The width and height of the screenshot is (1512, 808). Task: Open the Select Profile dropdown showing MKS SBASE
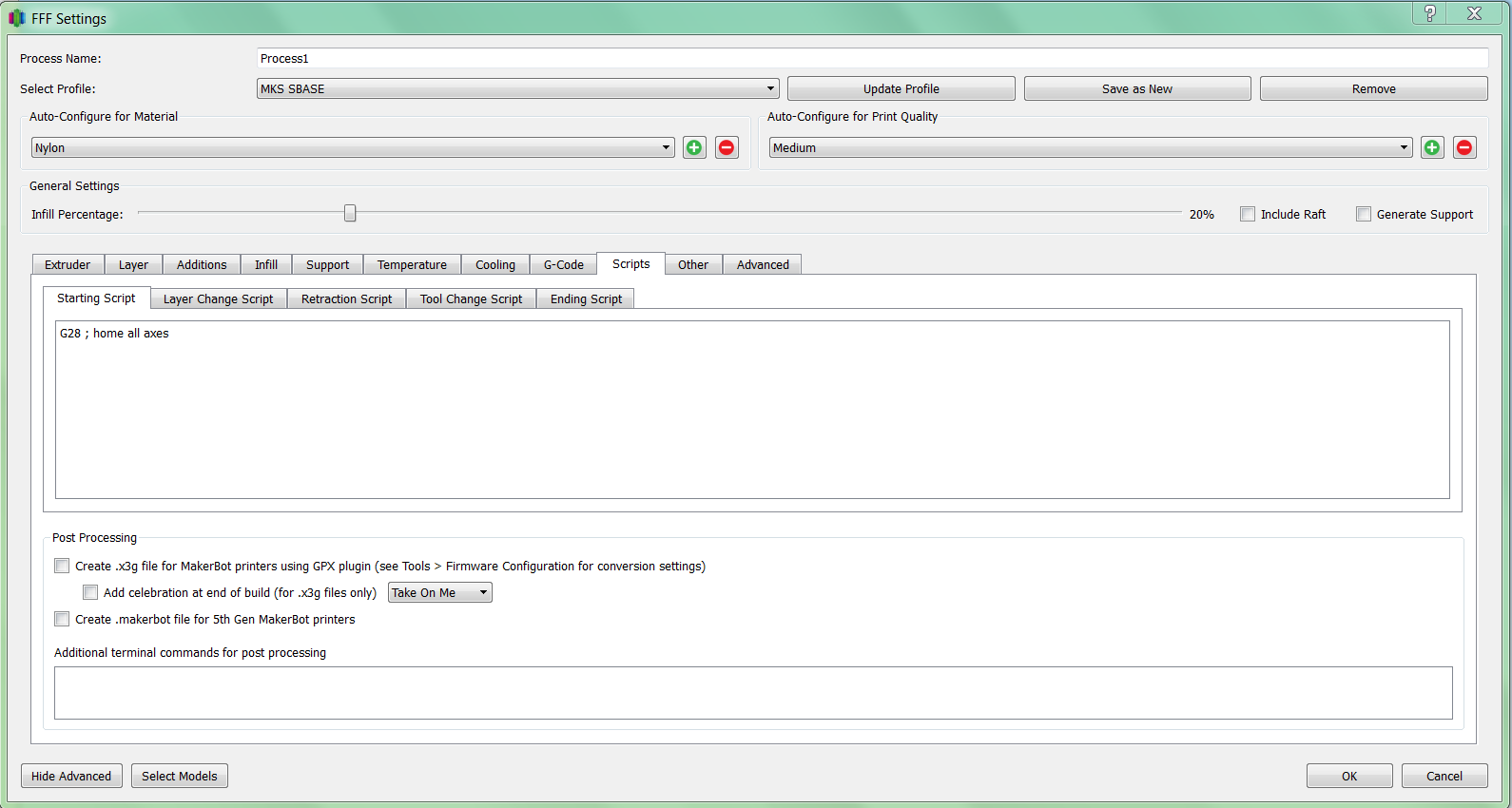518,88
